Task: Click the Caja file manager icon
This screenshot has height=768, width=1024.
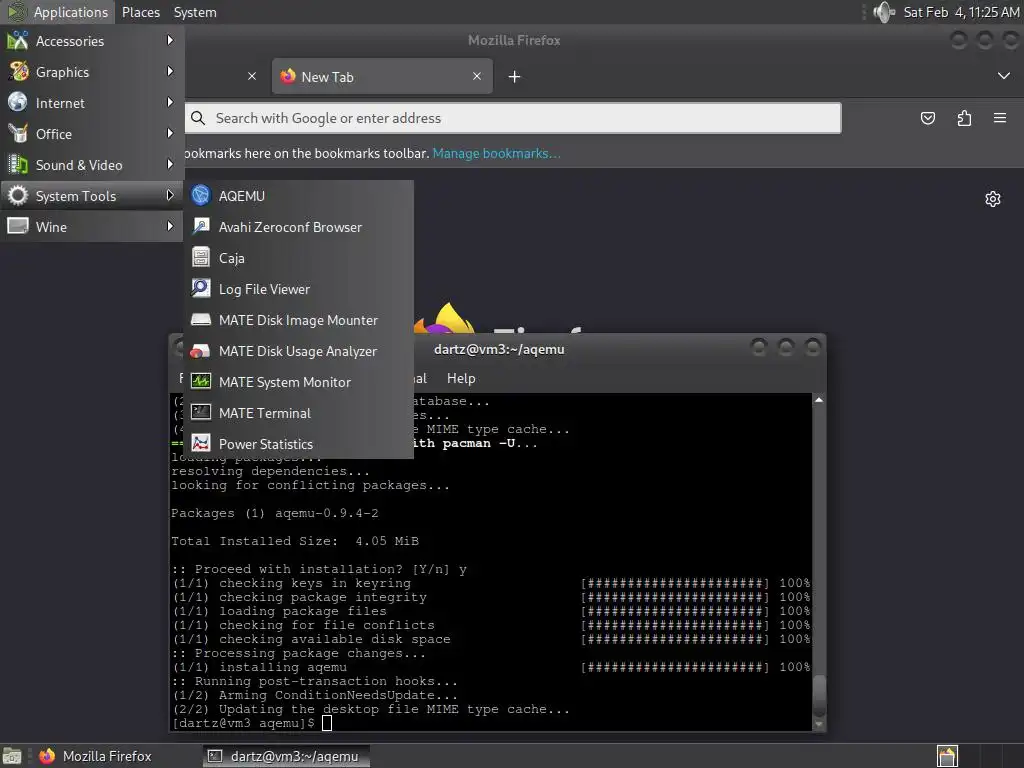Action: click(201, 257)
